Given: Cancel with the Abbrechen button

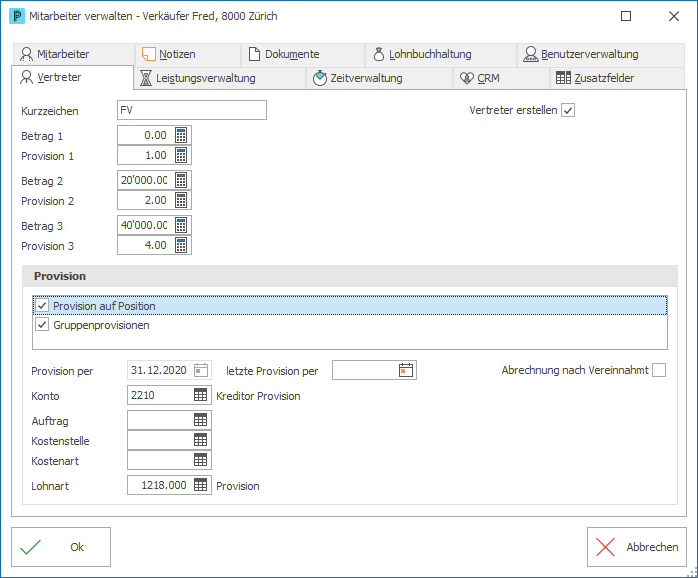Looking at the screenshot, I should [637, 547].
